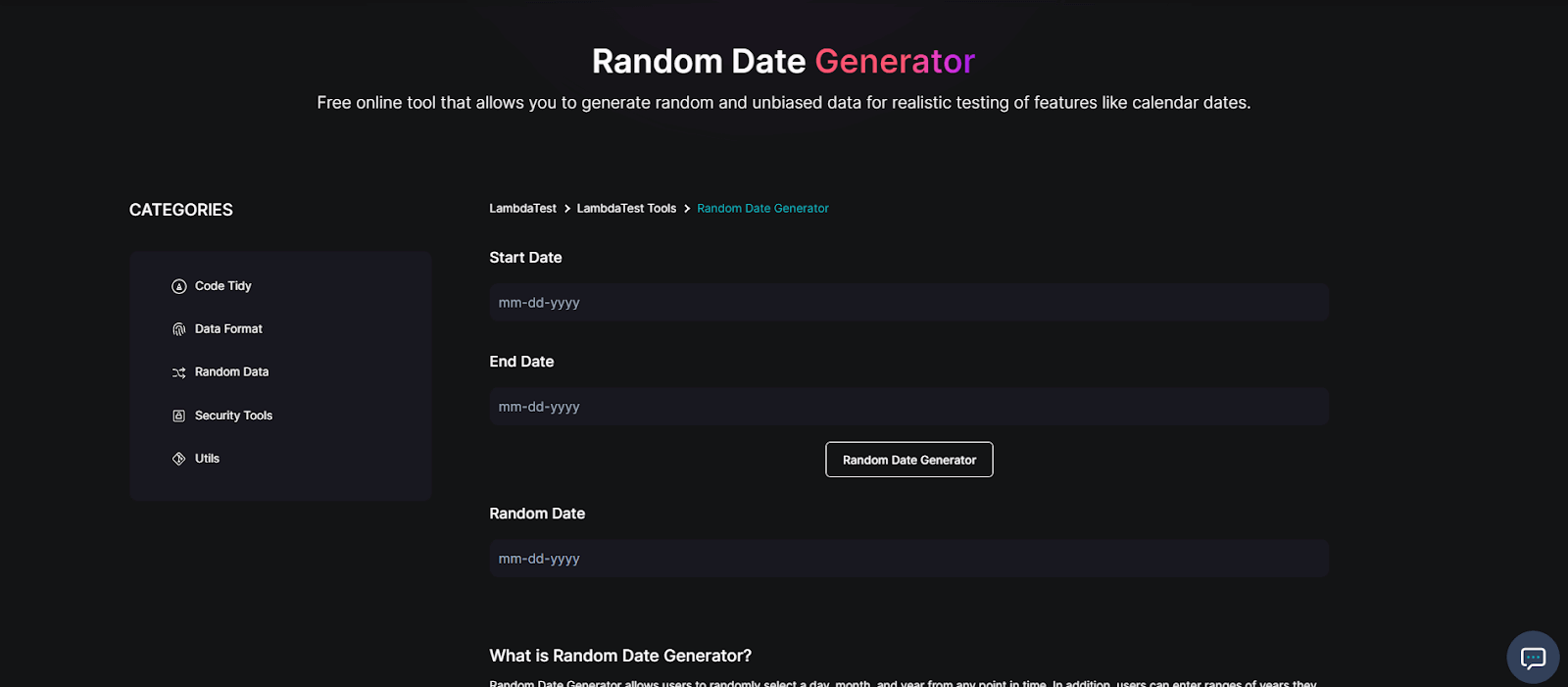1568x687 pixels.
Task: Click the Data Format category entry
Action: [x=228, y=328]
